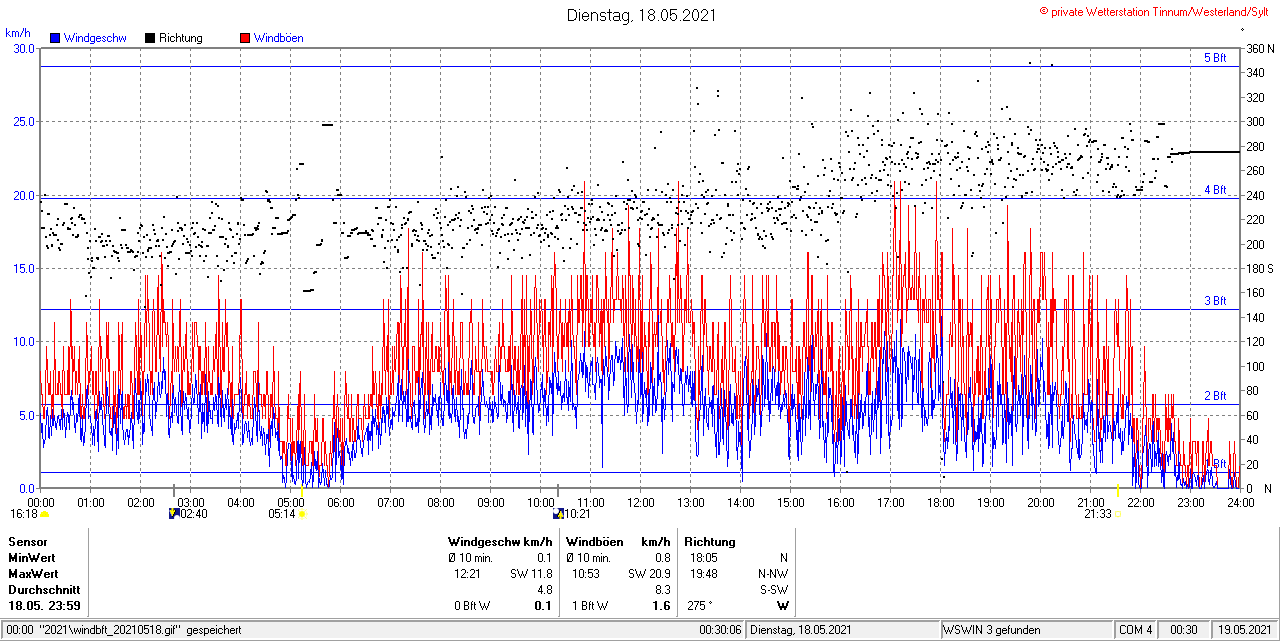The width and height of the screenshot is (1280, 641).
Task: Click the 2 Bft threshold label
Action: pyautogui.click(x=1214, y=396)
